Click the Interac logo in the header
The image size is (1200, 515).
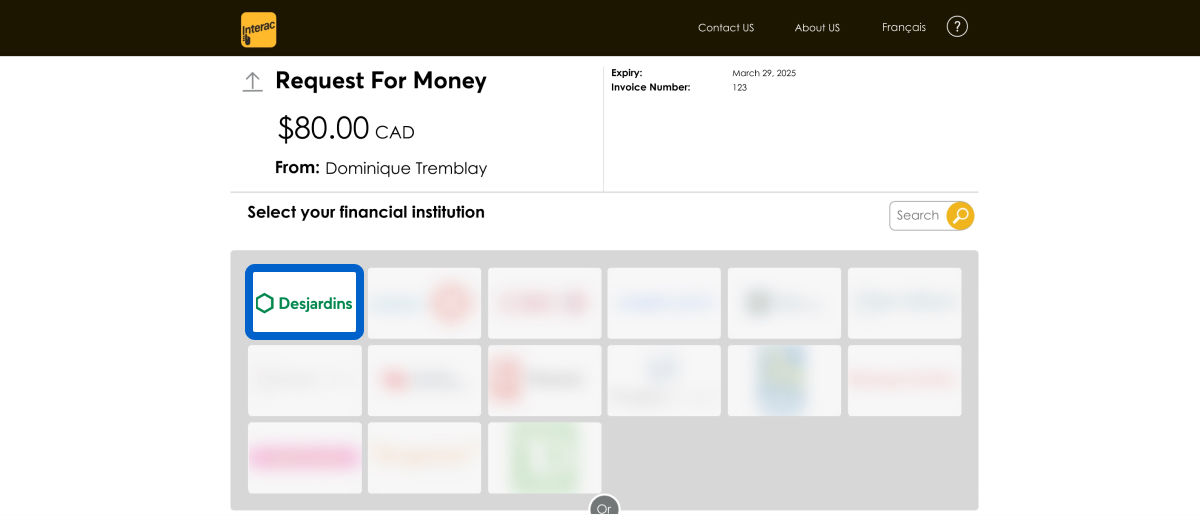point(258,30)
